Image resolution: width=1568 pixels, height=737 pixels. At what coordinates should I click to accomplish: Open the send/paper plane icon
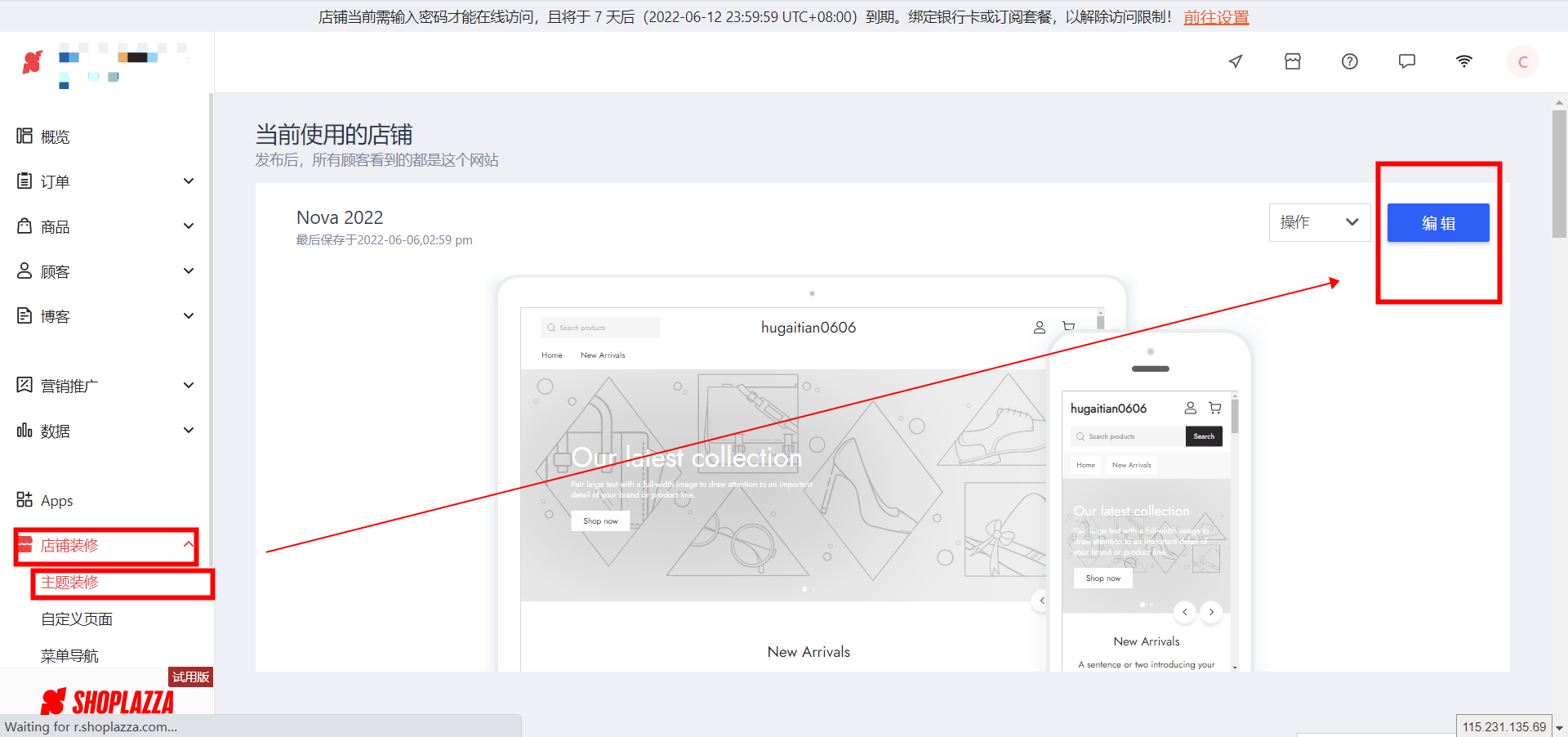pos(1236,61)
